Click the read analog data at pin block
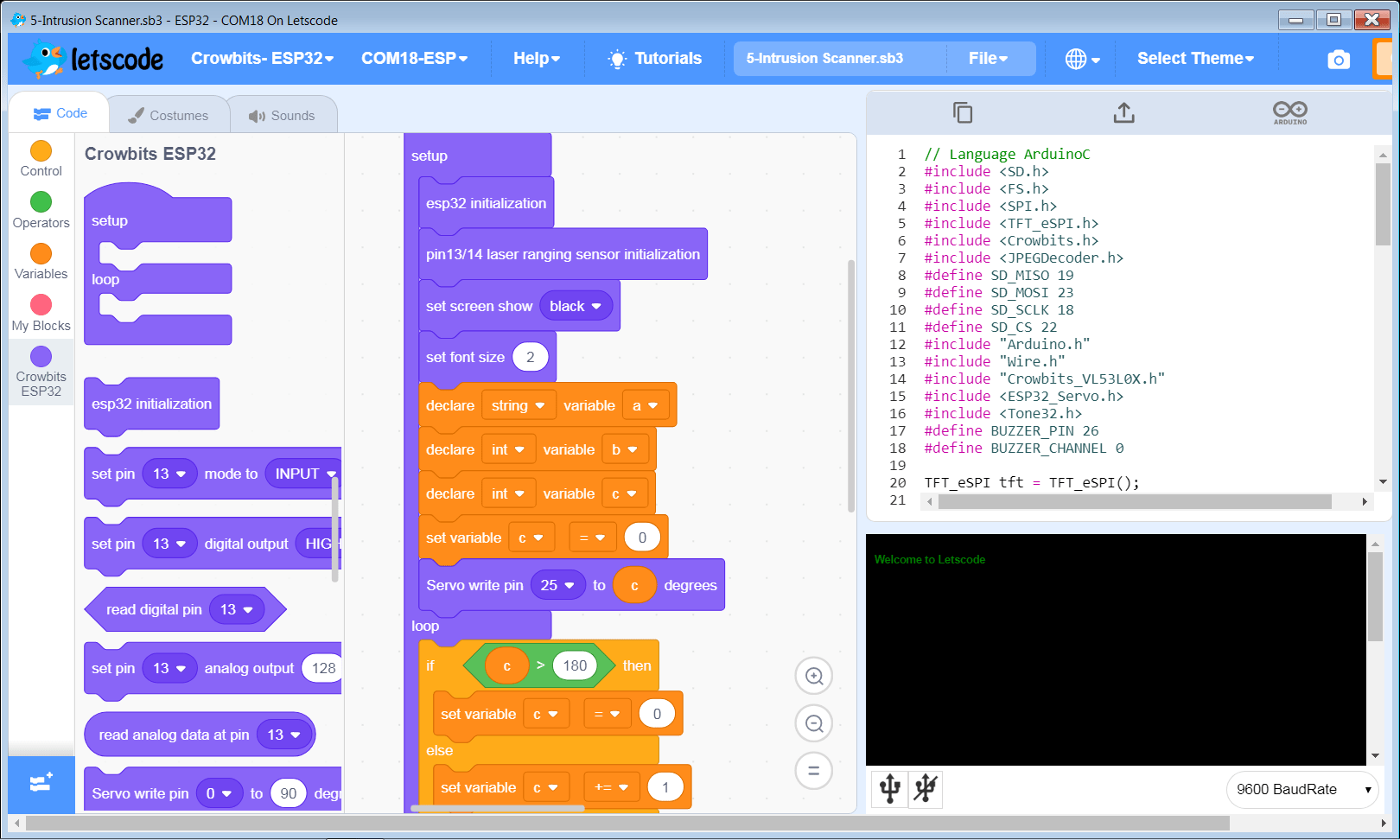Viewport: 1400px width, 840px height. [x=200, y=735]
